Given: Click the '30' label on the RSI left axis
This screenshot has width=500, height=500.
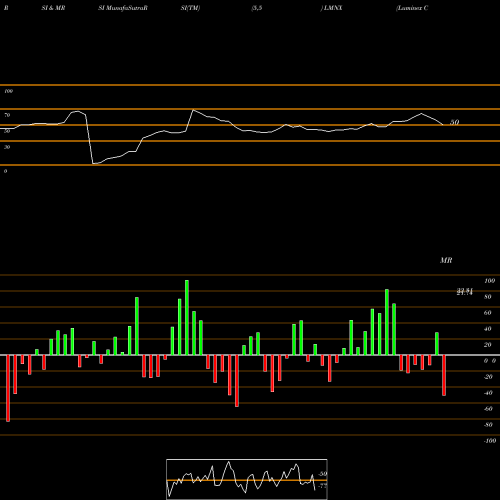Looking at the screenshot, I should 7,147.
